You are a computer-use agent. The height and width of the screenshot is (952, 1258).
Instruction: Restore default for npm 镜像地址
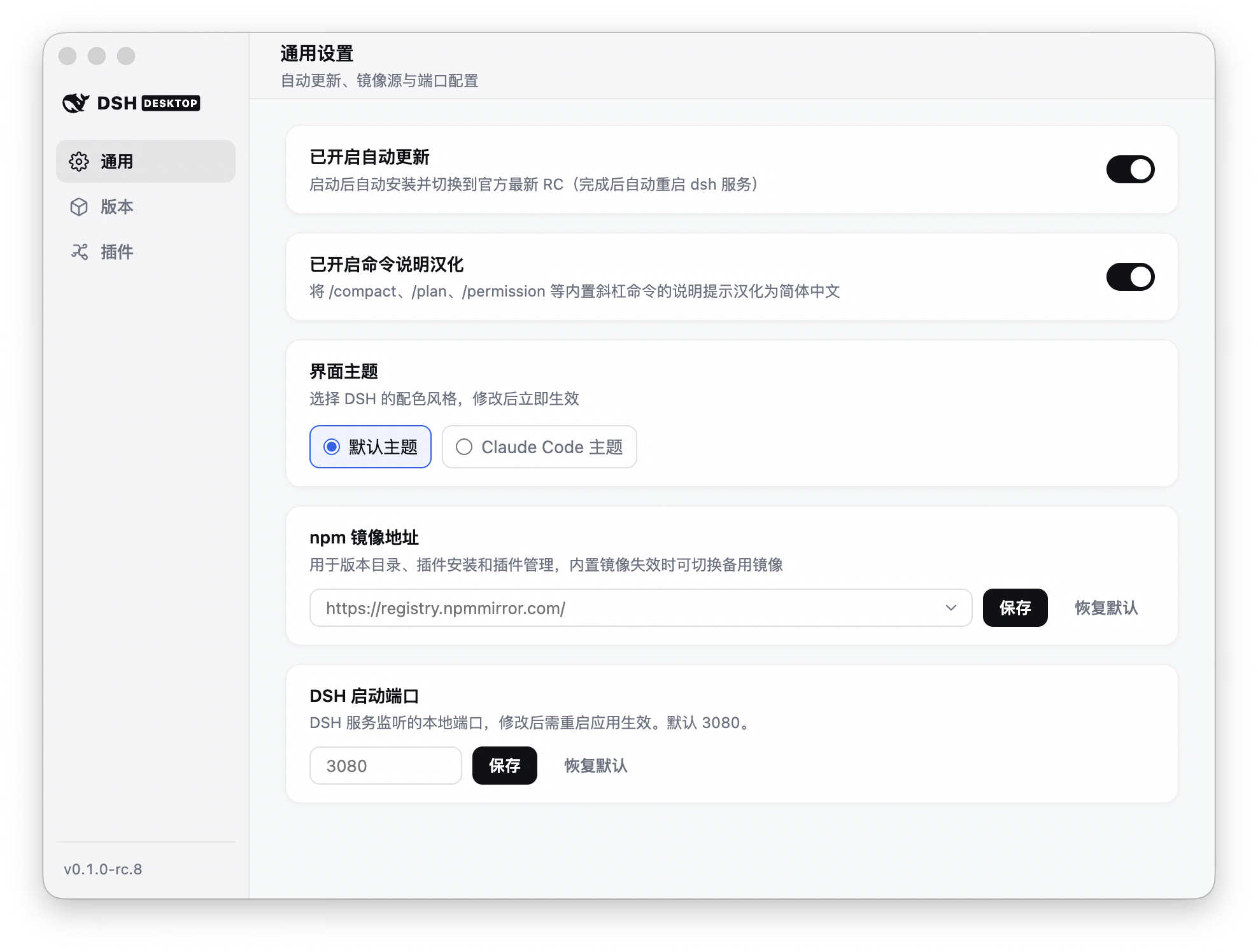[x=1106, y=608]
